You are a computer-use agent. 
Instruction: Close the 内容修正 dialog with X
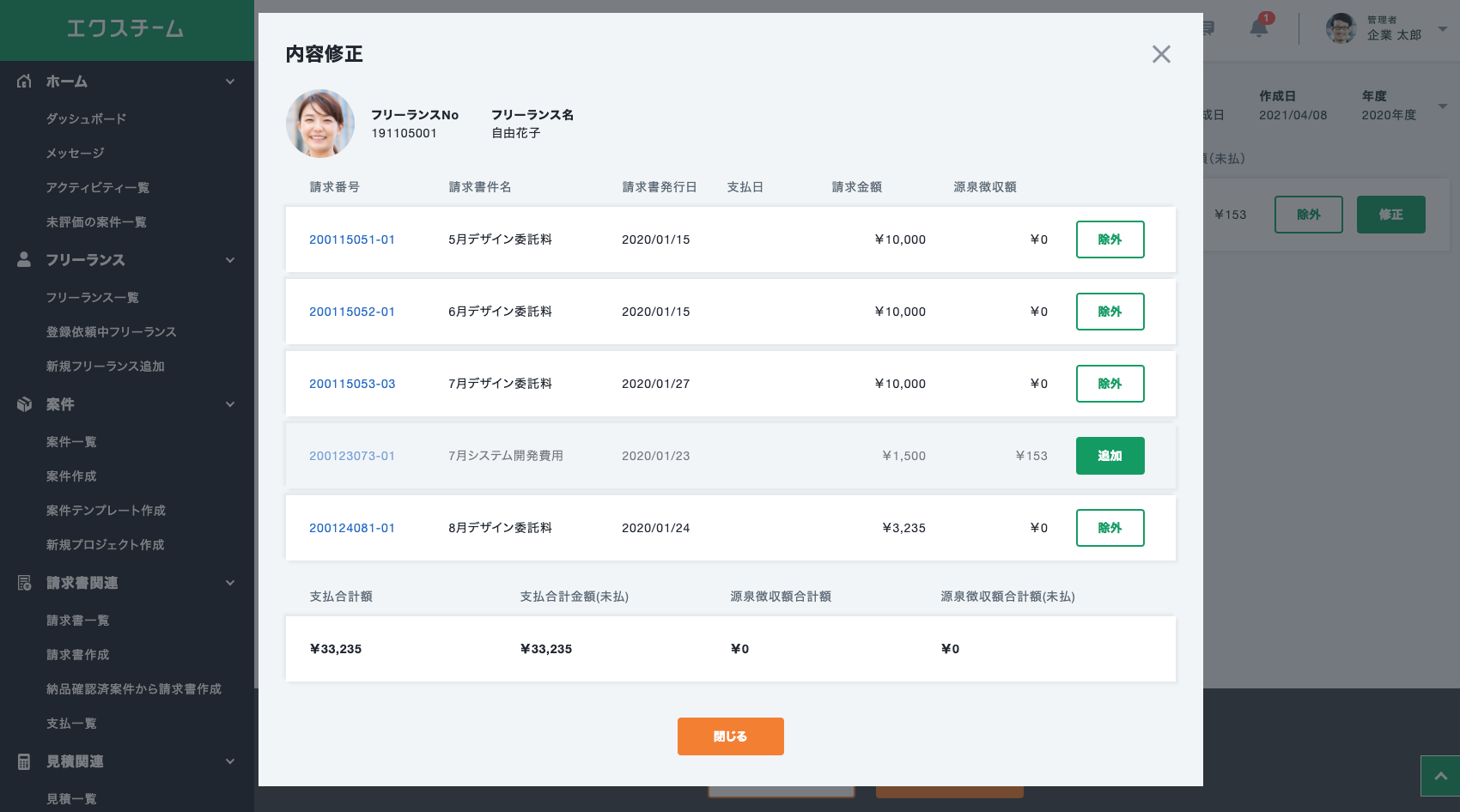[x=1161, y=54]
